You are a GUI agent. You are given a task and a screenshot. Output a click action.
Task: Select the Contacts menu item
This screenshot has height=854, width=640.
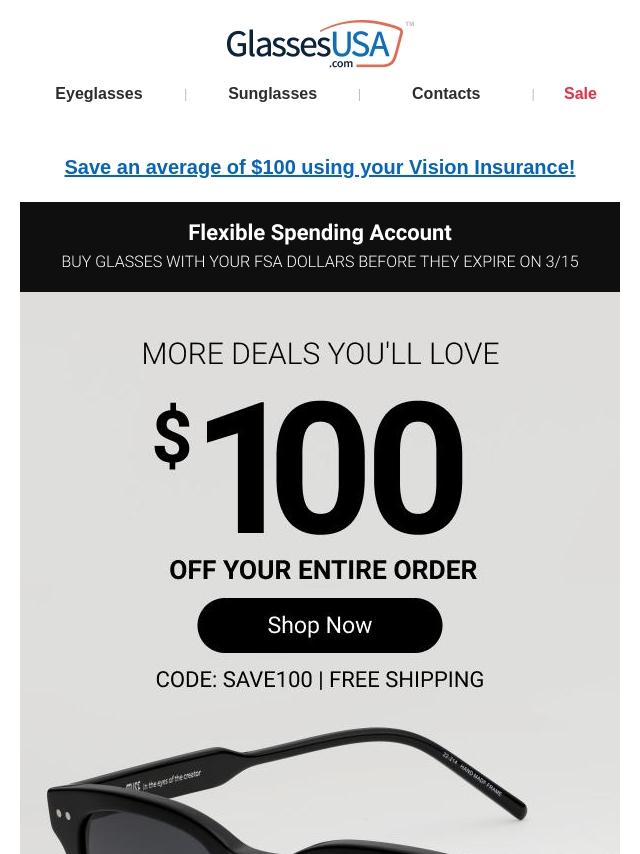tap(446, 94)
